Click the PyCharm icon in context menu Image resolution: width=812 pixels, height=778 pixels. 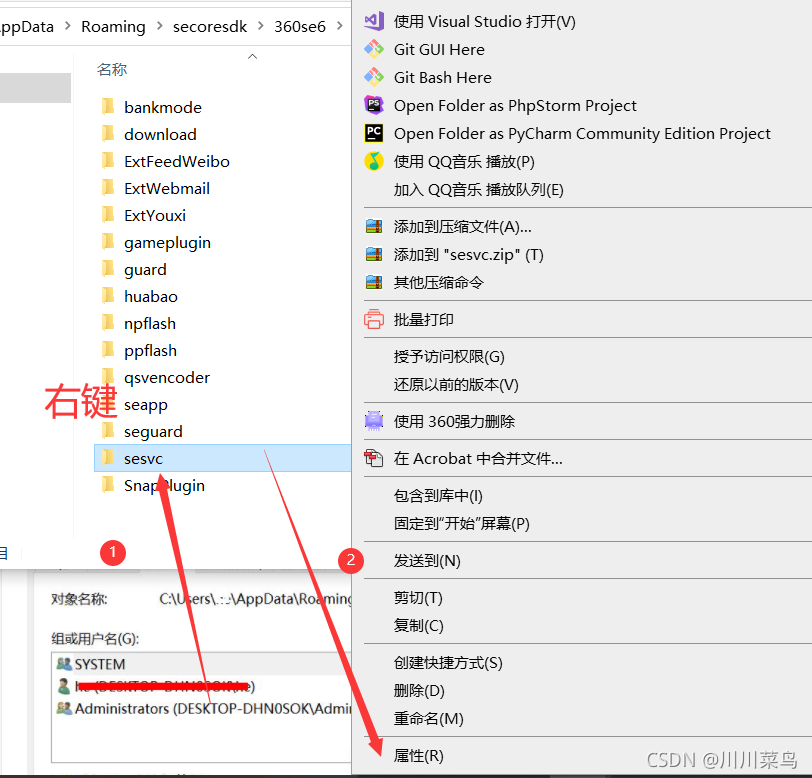tap(374, 133)
